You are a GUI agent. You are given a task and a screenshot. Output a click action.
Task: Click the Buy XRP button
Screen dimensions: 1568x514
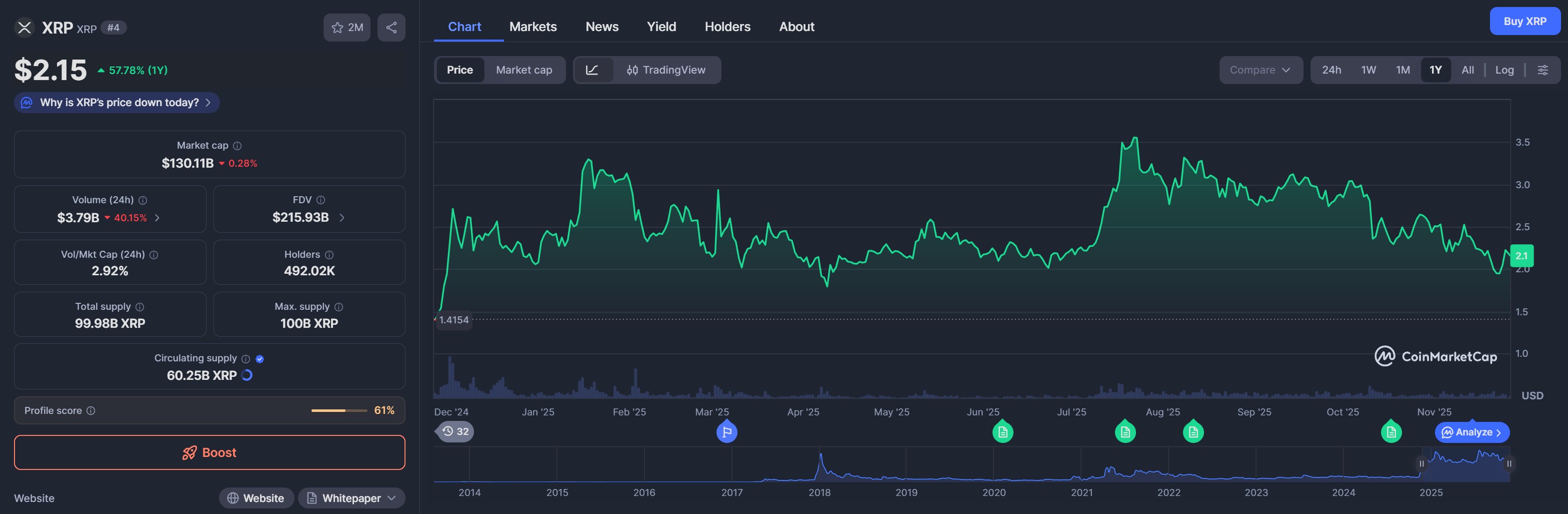[1524, 22]
